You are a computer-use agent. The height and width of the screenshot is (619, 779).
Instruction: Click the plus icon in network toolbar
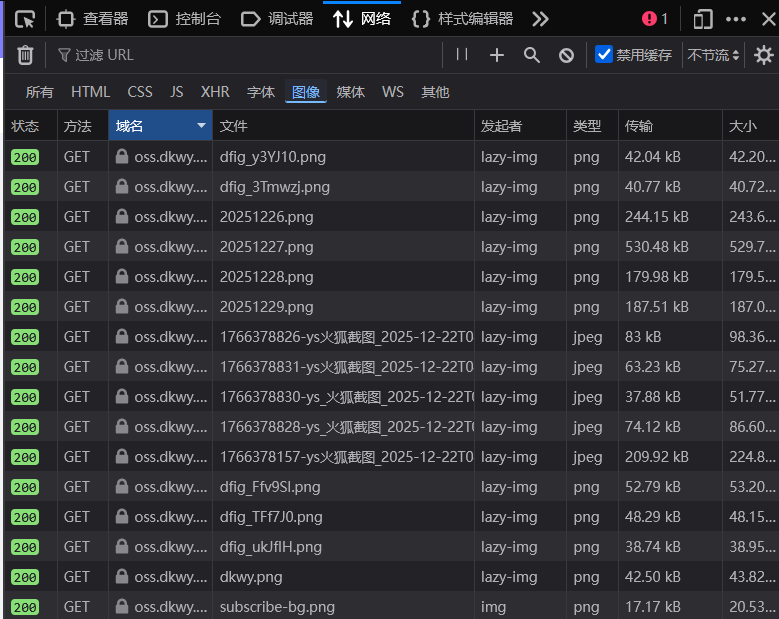[497, 55]
